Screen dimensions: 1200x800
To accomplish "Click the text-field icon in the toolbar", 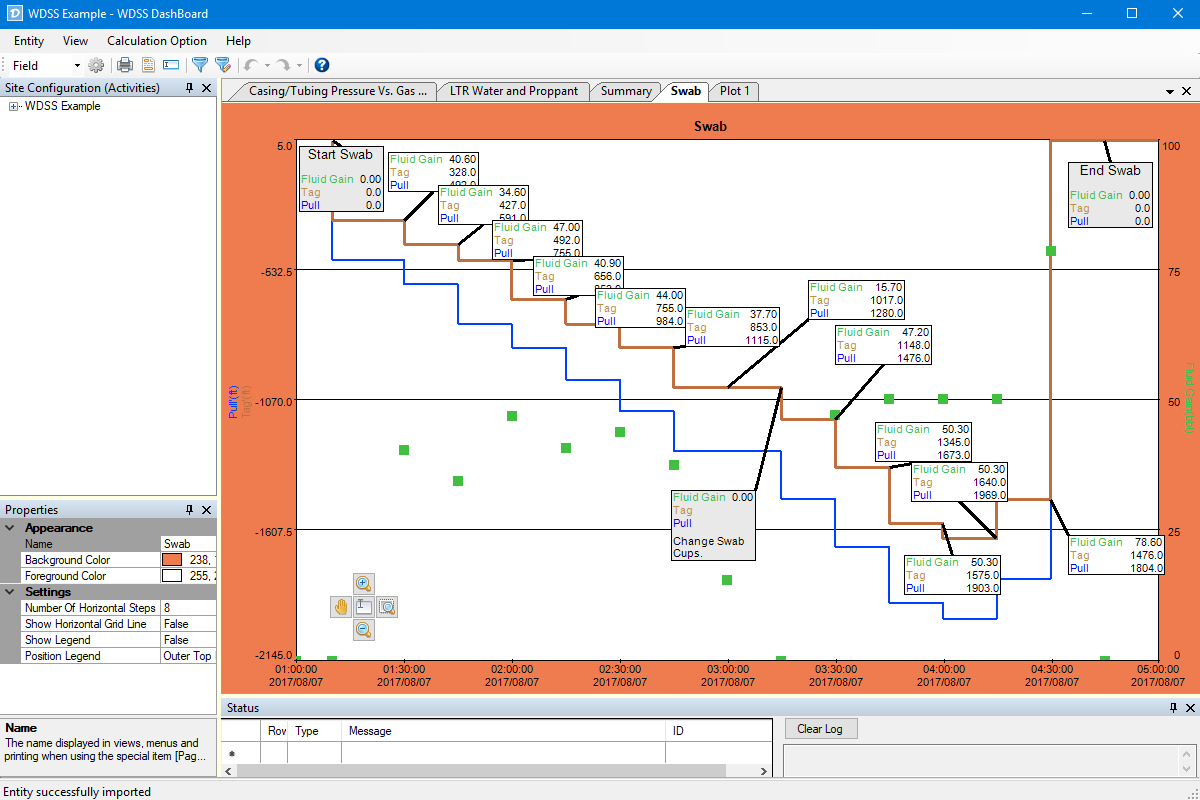I will 171,65.
